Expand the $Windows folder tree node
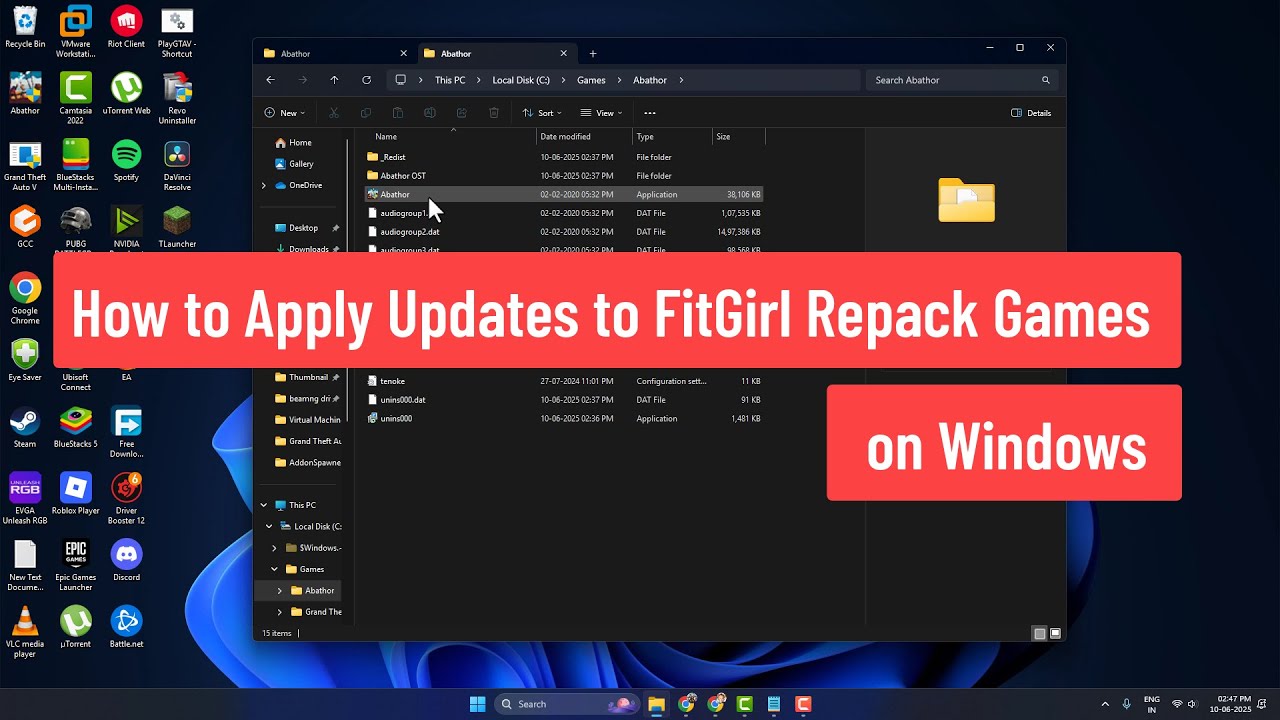Image resolution: width=1280 pixels, height=720 pixels. point(274,548)
